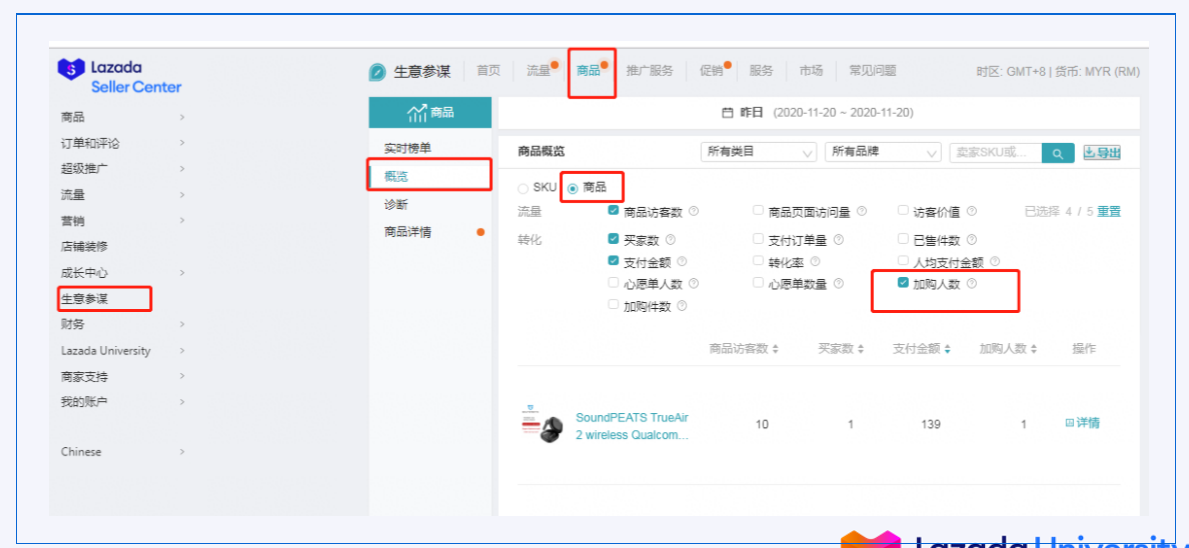Viewport: 1189px width, 548px height.
Task: Select the 商品 radio button
Action: click(x=573, y=188)
